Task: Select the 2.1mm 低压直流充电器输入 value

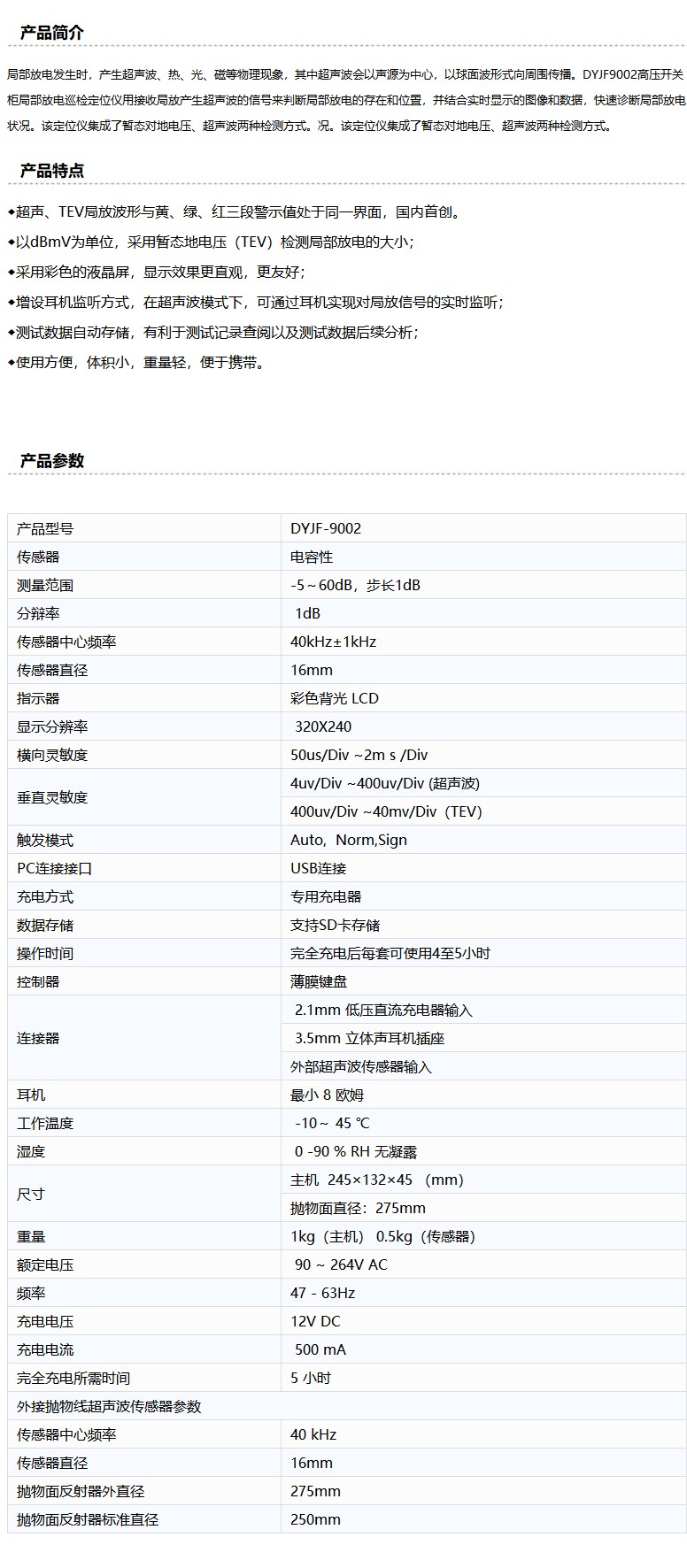Action: click(x=383, y=1010)
